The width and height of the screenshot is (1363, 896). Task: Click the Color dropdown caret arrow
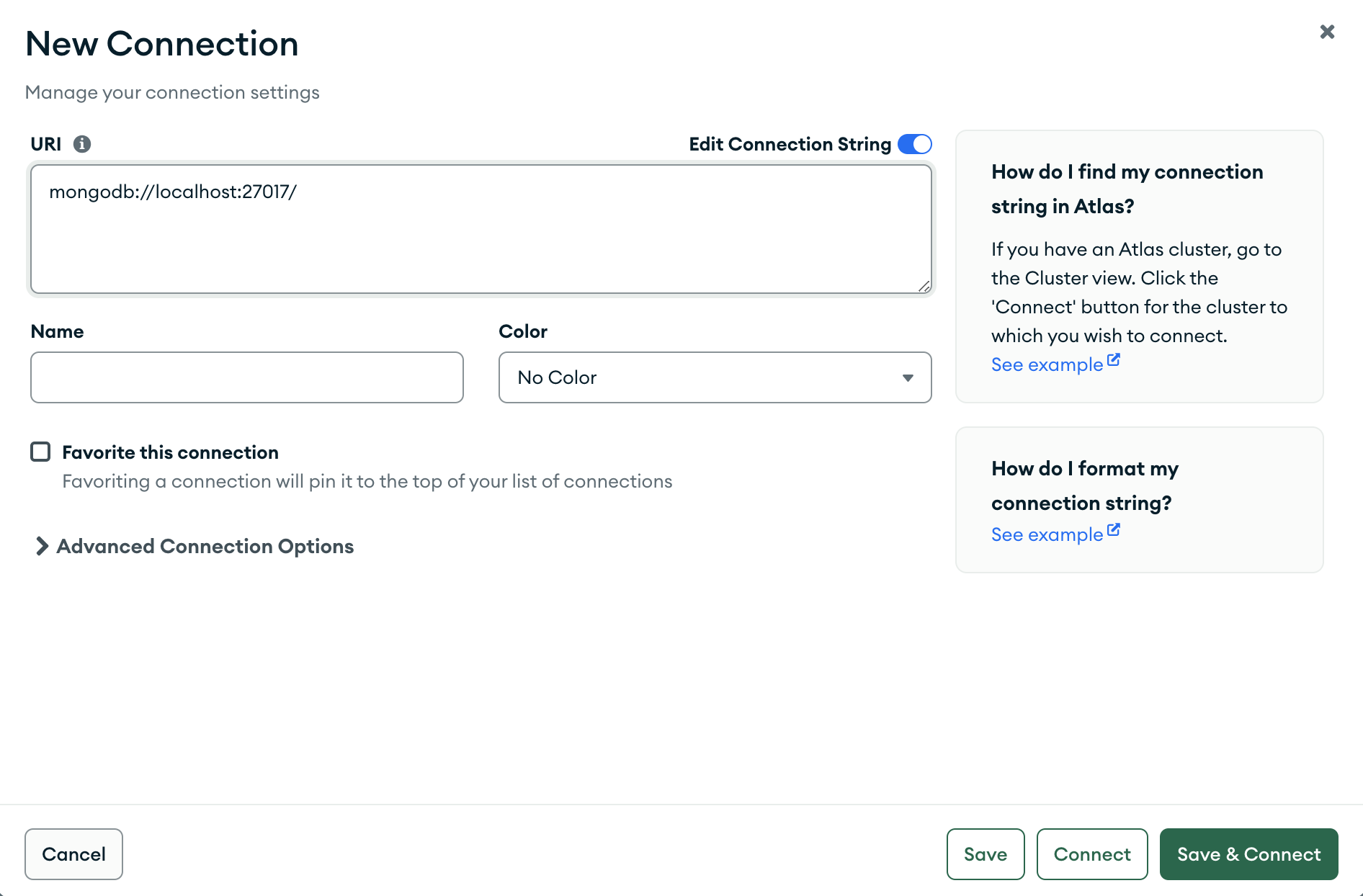[908, 378]
